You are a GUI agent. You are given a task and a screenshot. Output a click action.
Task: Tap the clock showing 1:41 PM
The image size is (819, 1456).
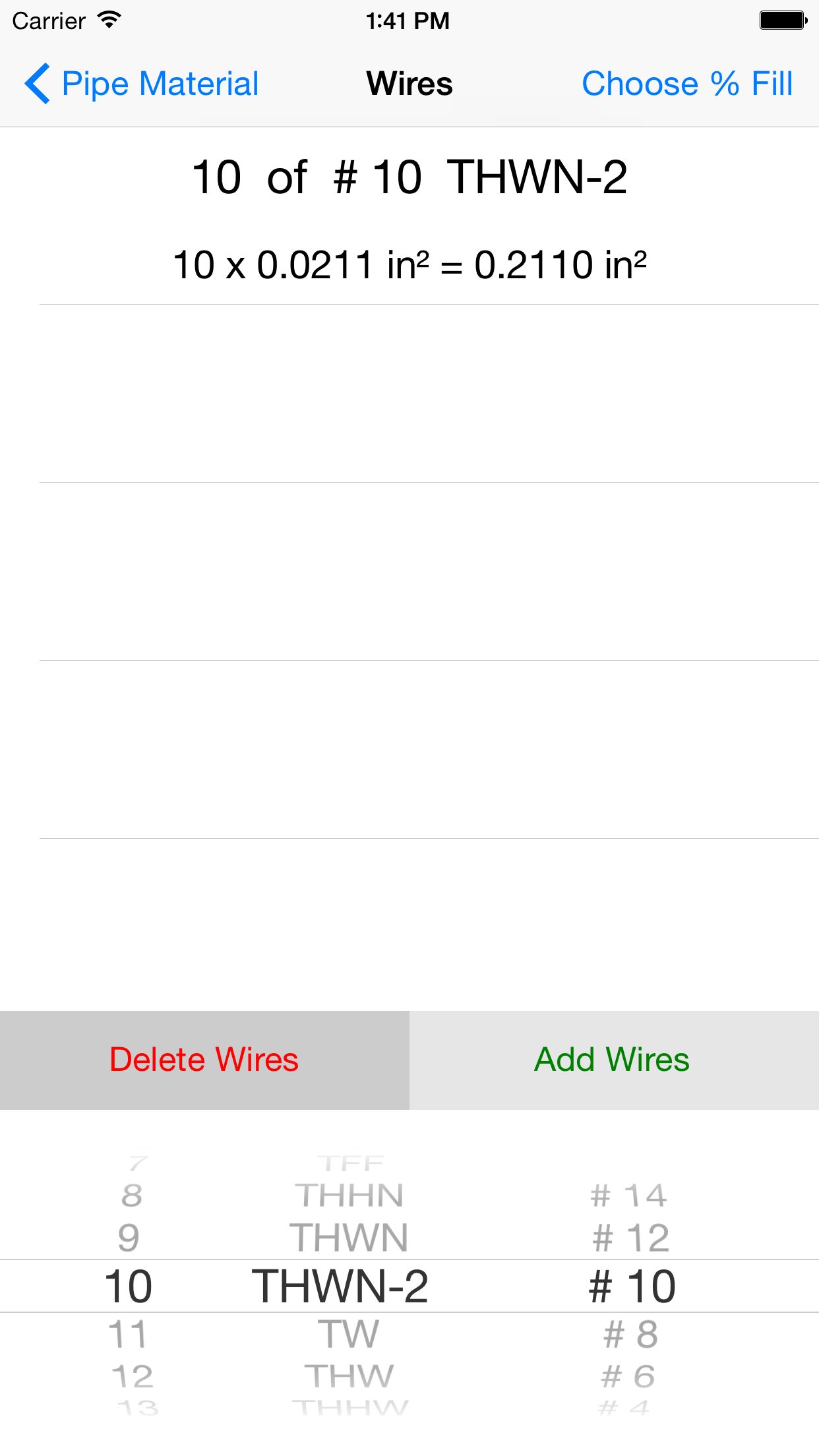pyautogui.click(x=409, y=20)
